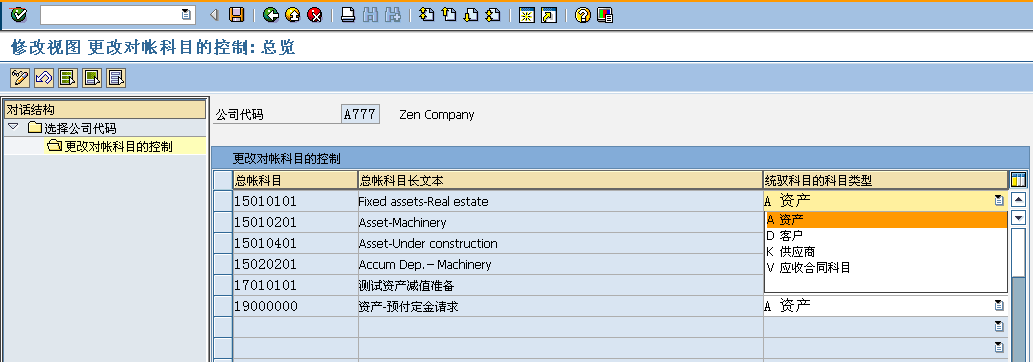Open the table column settings icon
This screenshot has height=362, width=1033.
click(1018, 179)
